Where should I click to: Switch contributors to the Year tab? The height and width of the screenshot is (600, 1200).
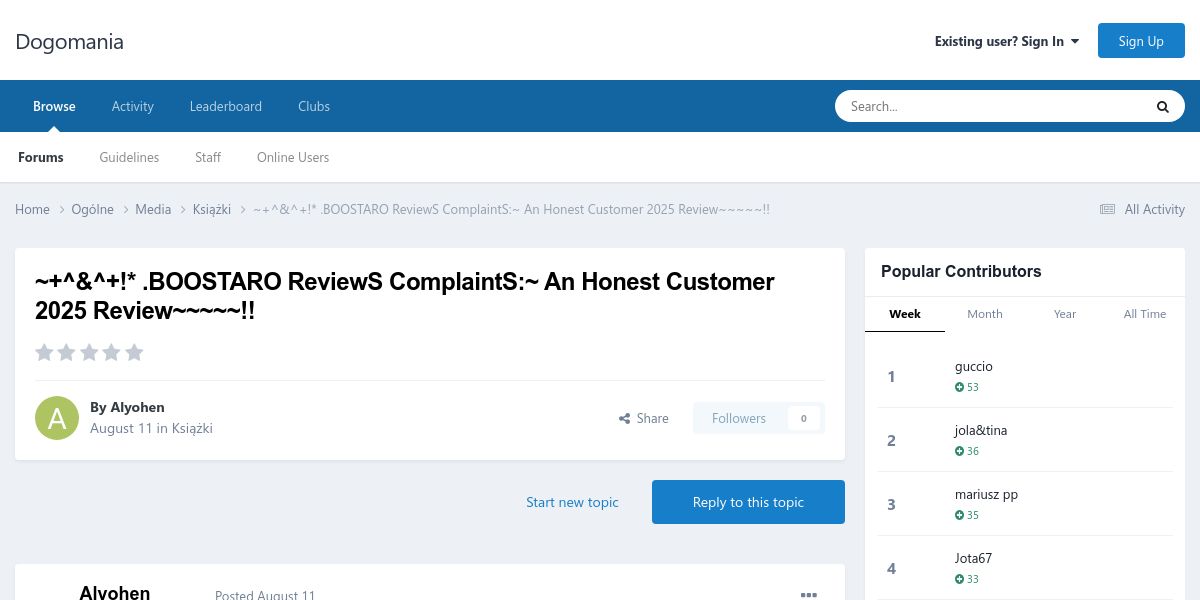point(1065,314)
